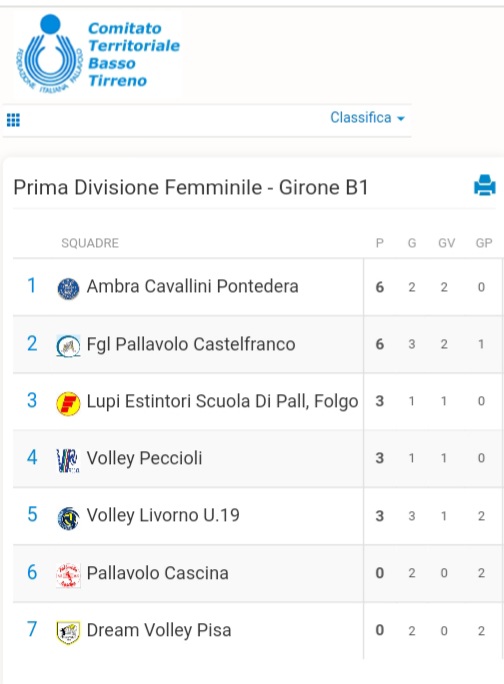Click the Fgl Pallavolo Castelfranco team logo
This screenshot has height=684, width=504.
[69, 346]
